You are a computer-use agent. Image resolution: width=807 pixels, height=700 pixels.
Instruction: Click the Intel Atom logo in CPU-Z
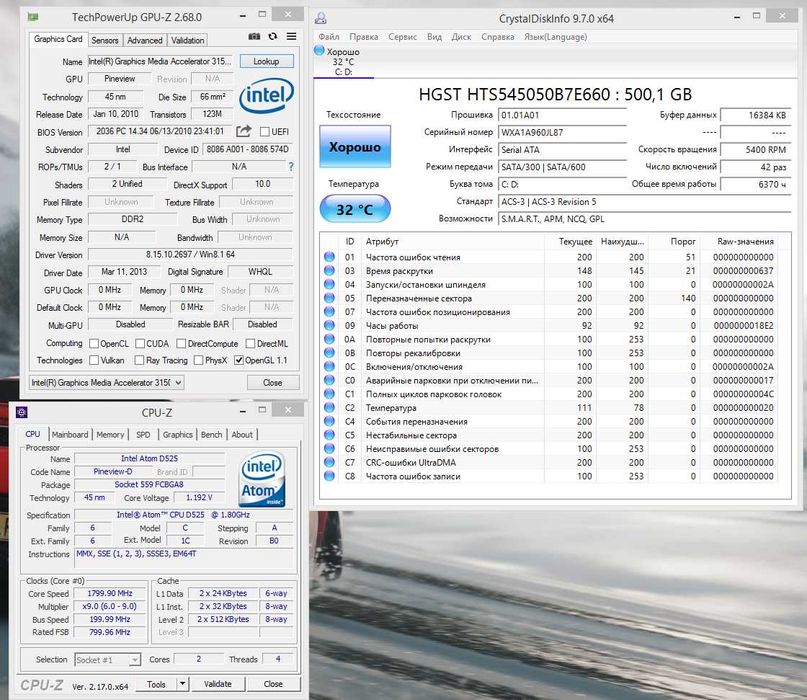point(263,479)
